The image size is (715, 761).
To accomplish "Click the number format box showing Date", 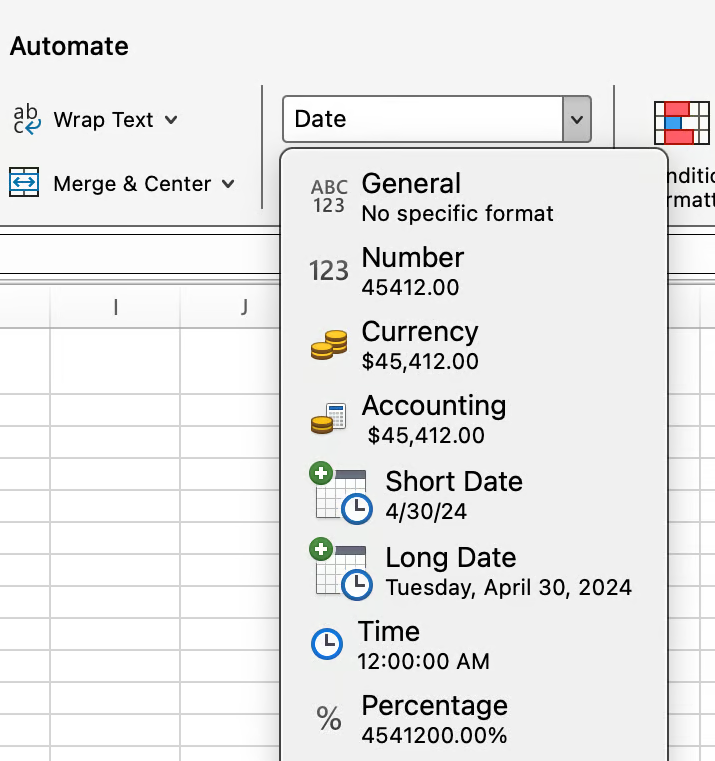I will point(422,119).
